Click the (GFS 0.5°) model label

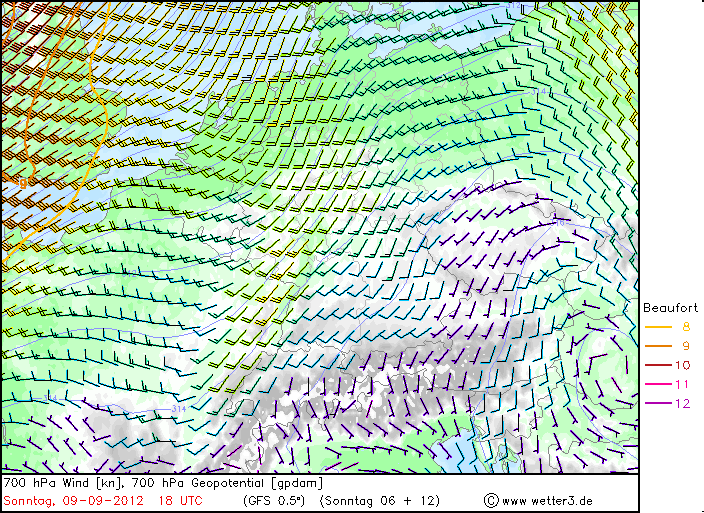273,500
